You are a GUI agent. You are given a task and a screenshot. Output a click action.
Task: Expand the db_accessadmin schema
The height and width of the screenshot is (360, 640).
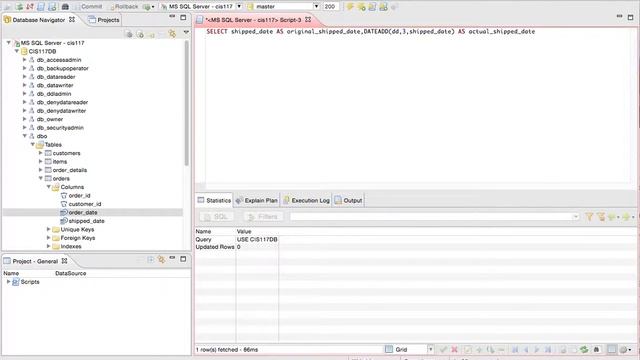[x=24, y=60]
